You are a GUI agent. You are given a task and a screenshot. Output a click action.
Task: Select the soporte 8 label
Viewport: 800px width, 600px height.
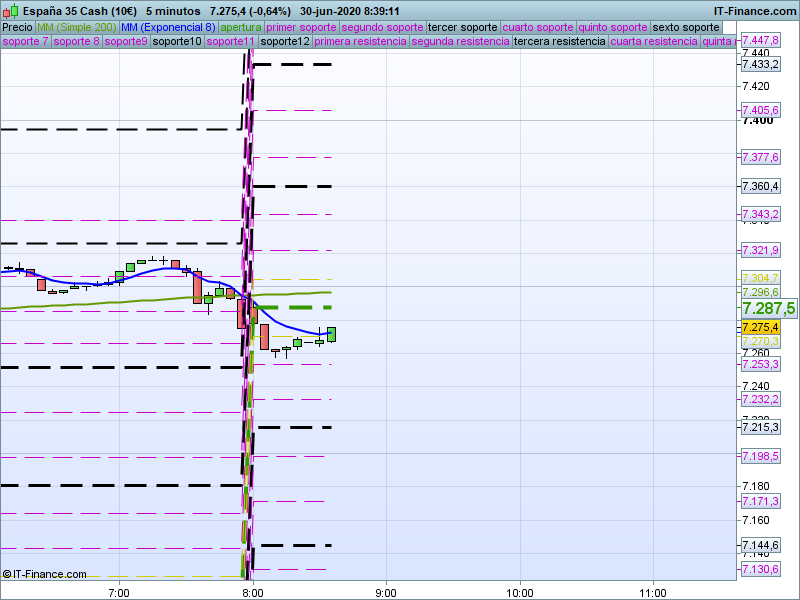pyautogui.click(x=77, y=41)
